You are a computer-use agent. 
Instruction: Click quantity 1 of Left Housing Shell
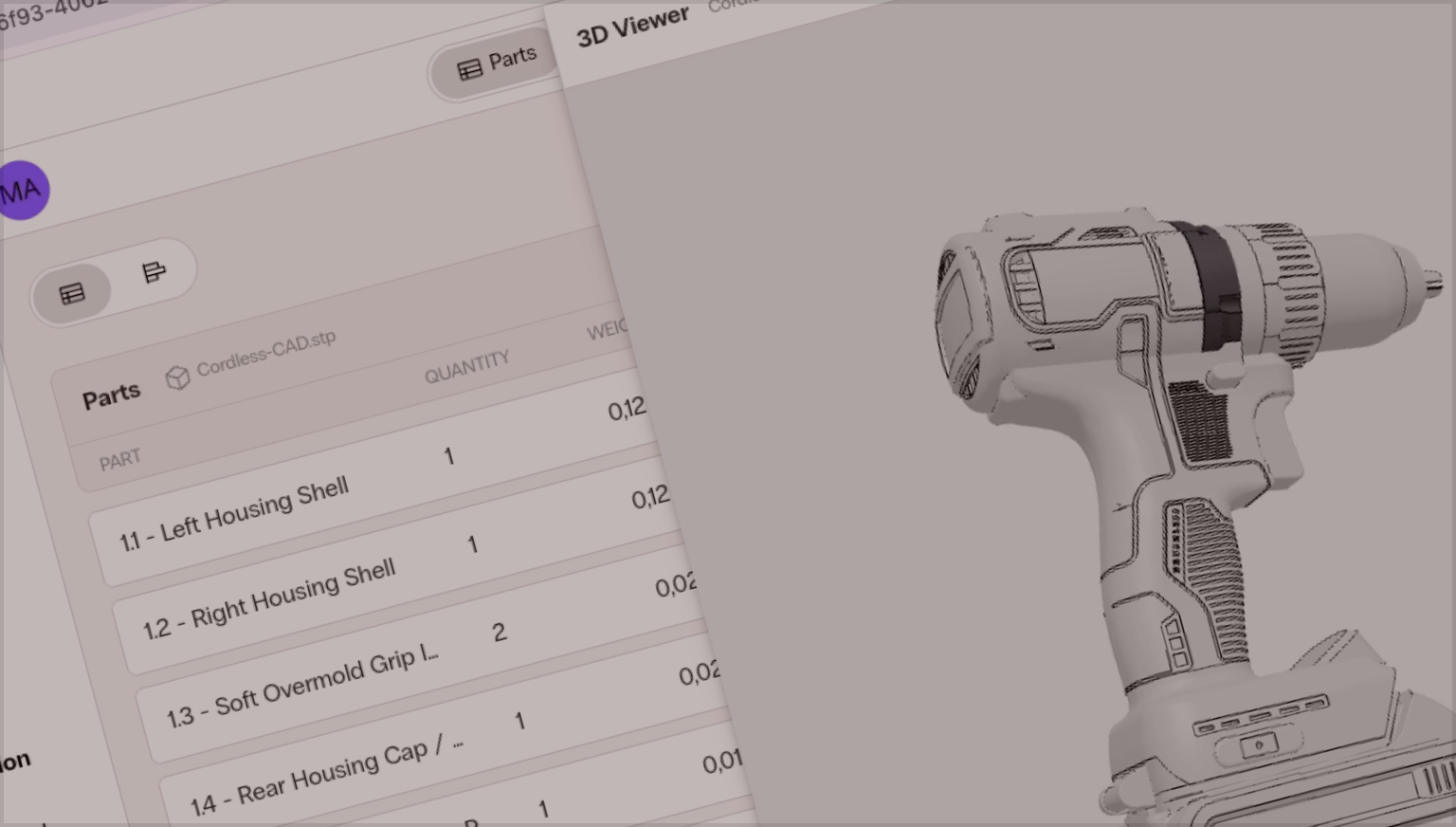pos(449,456)
